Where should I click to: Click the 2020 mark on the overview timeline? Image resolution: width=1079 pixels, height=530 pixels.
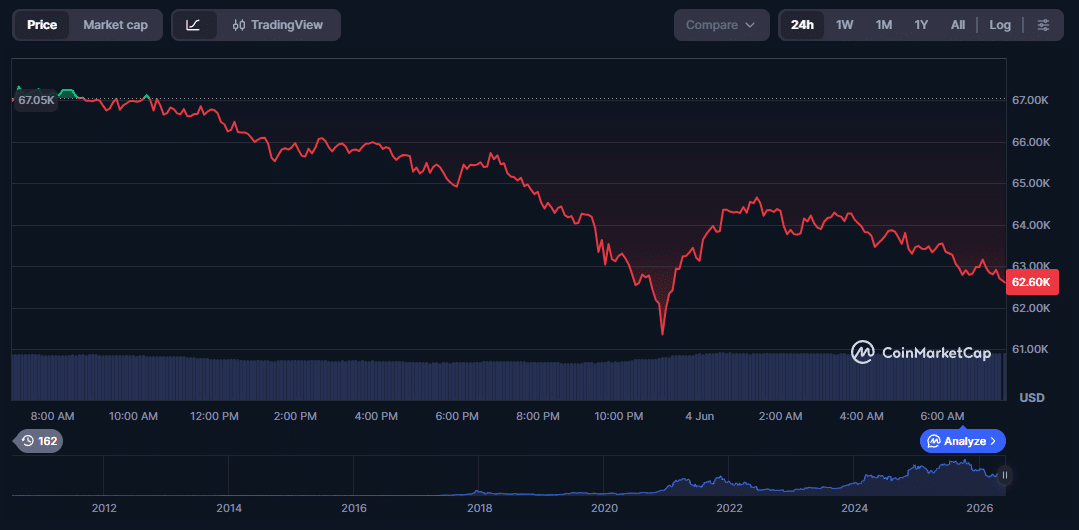[604, 509]
